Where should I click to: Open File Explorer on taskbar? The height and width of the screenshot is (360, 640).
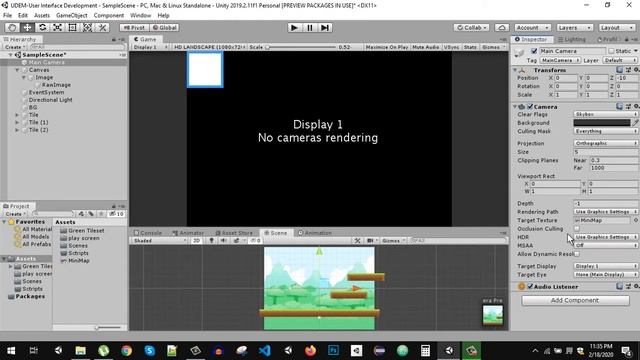click(80, 350)
